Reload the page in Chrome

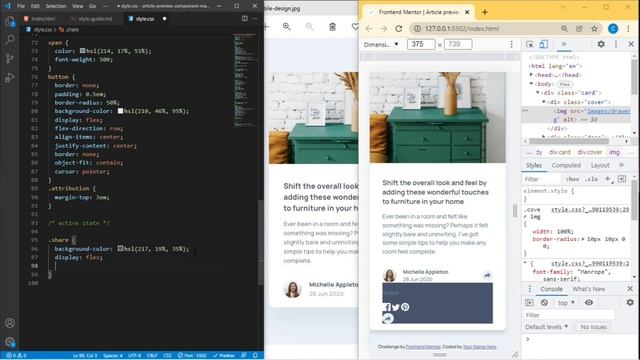(399, 29)
